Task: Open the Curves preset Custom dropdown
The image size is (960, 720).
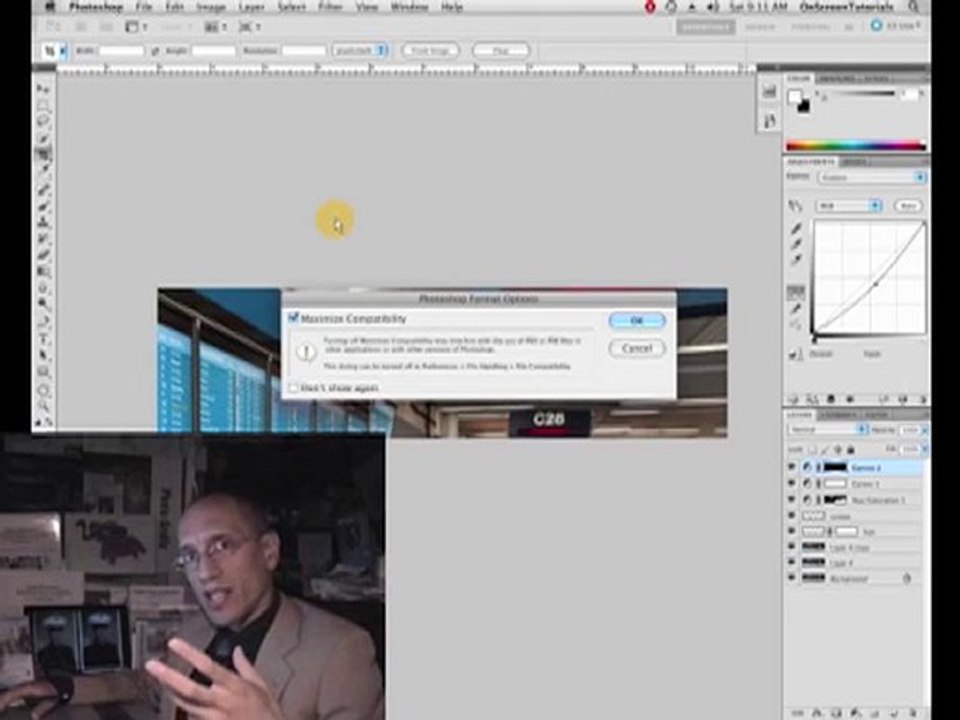Action: (x=871, y=177)
